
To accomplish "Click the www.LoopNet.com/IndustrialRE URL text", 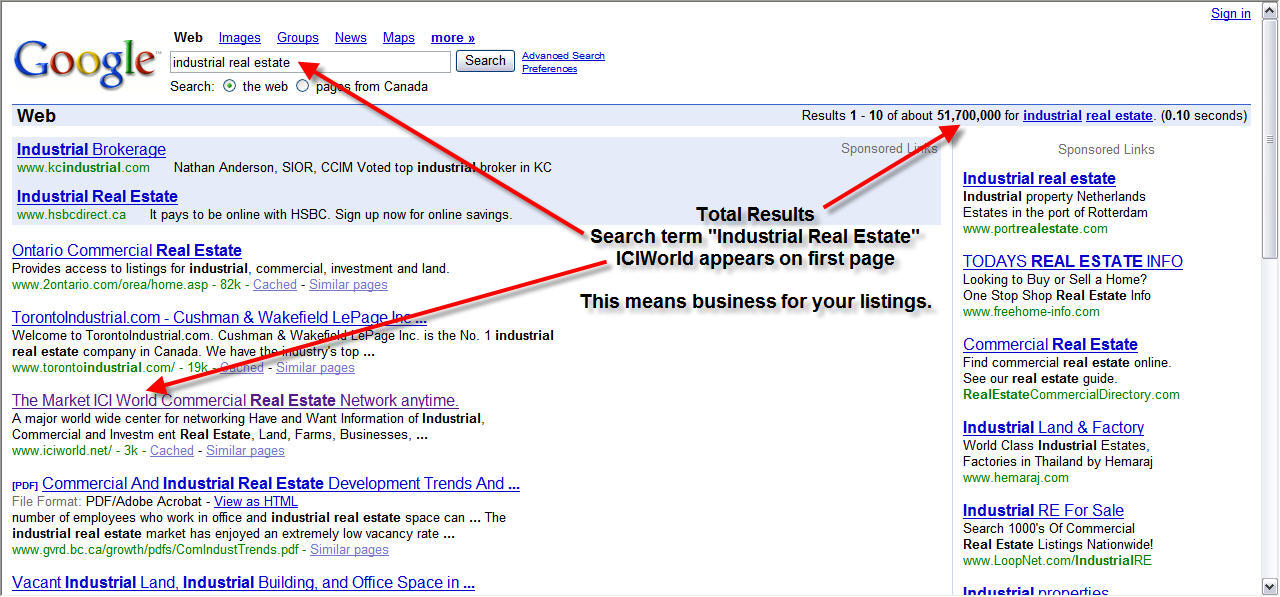I will coord(1057,561).
